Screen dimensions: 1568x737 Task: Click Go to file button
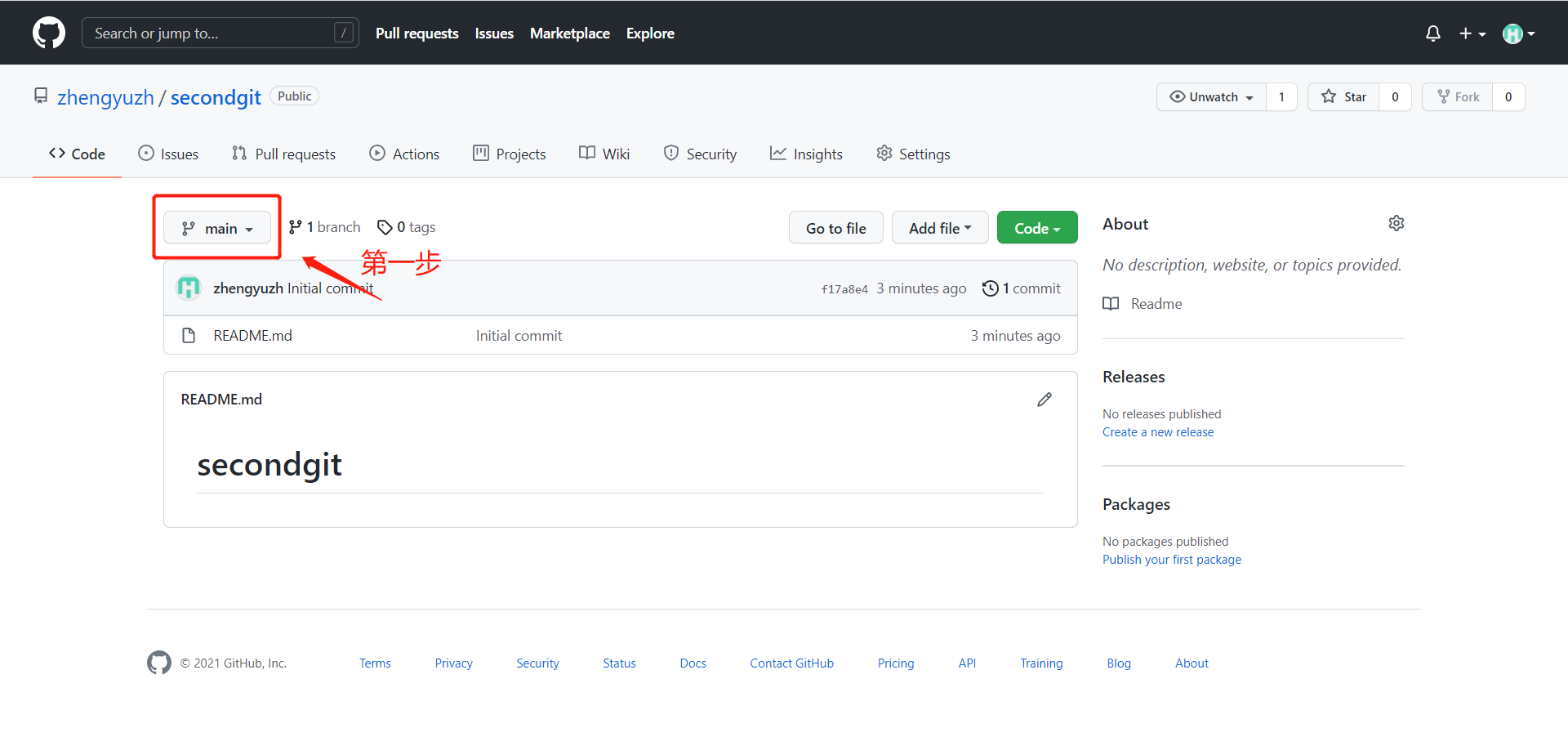tap(835, 228)
